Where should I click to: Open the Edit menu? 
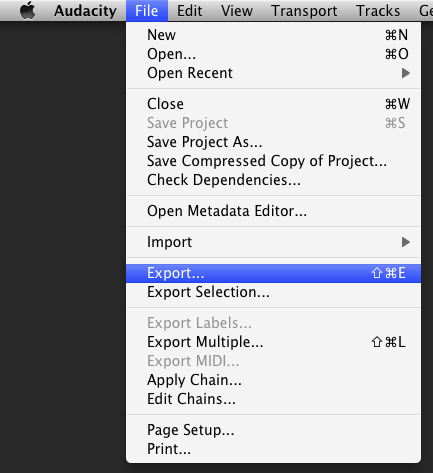(189, 11)
